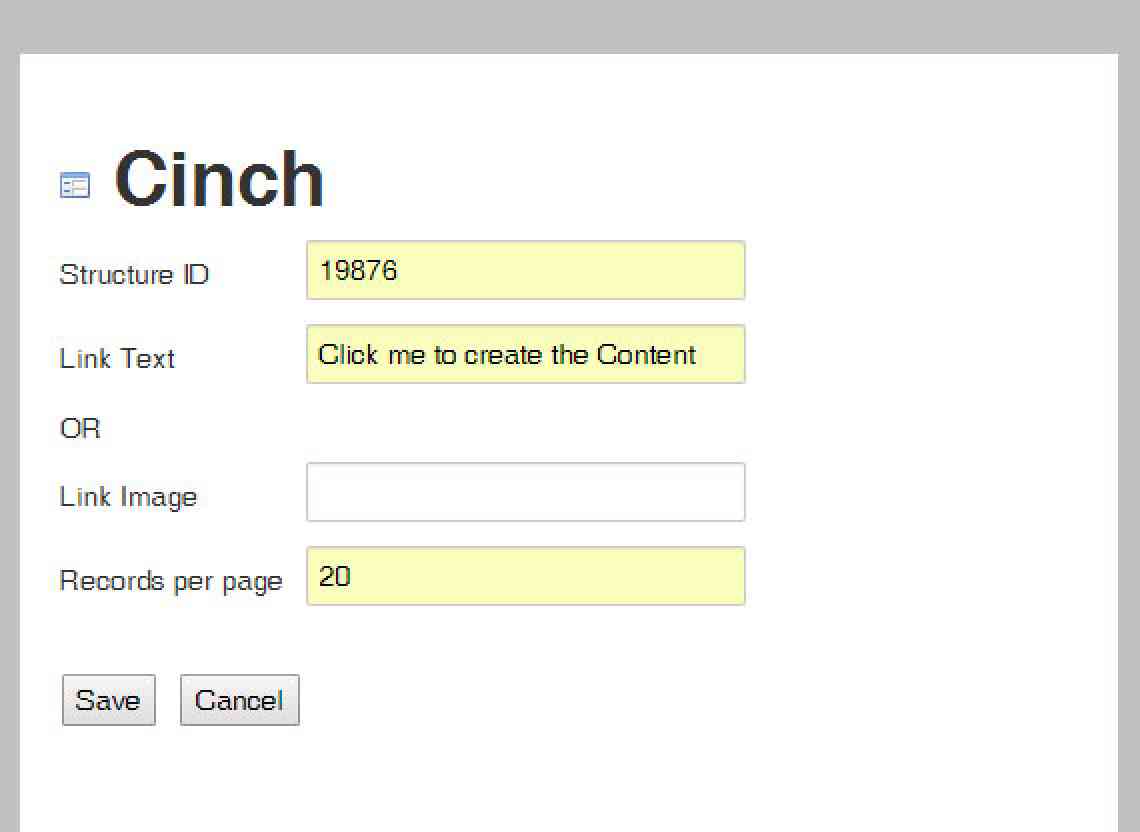The image size is (1140, 832).
Task: Place cursor in 'Click me to create the Content' text
Action: [507, 355]
